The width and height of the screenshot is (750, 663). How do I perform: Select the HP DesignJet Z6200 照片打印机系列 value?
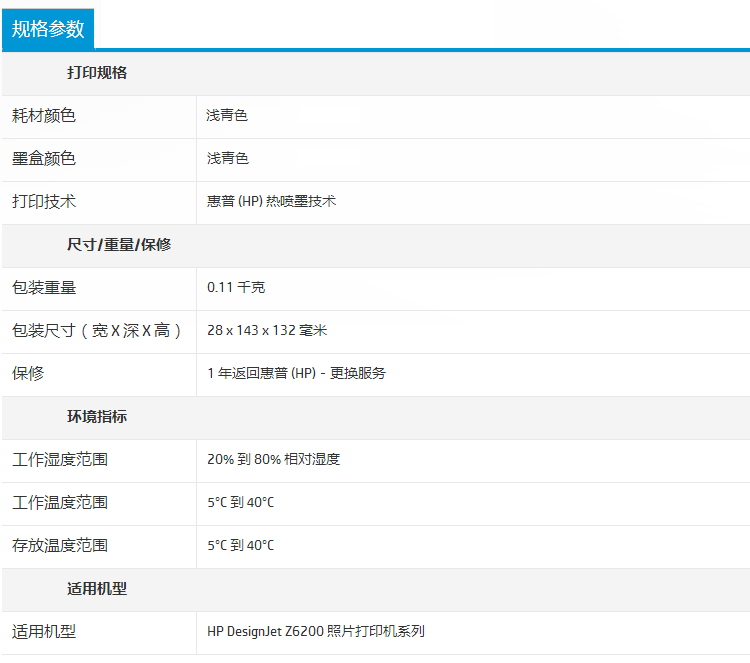(316, 631)
